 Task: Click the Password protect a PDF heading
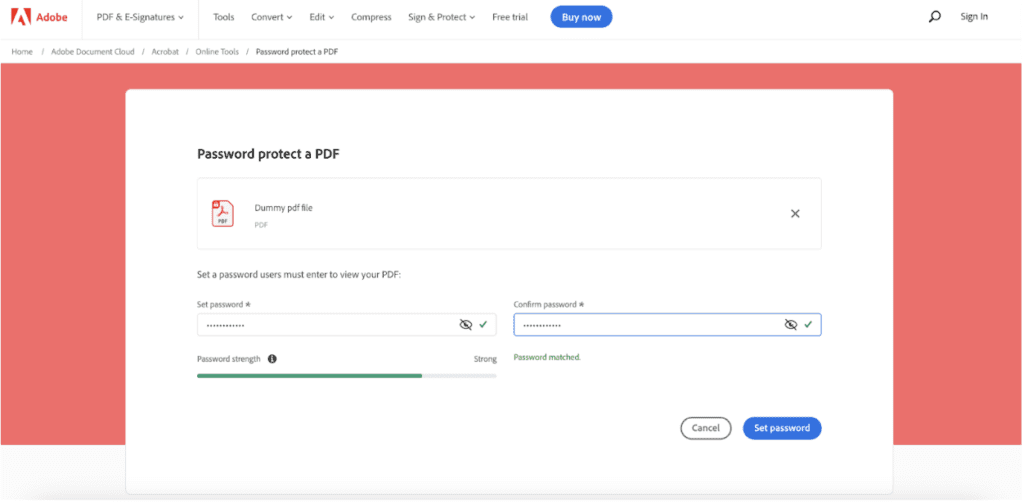[268, 155]
